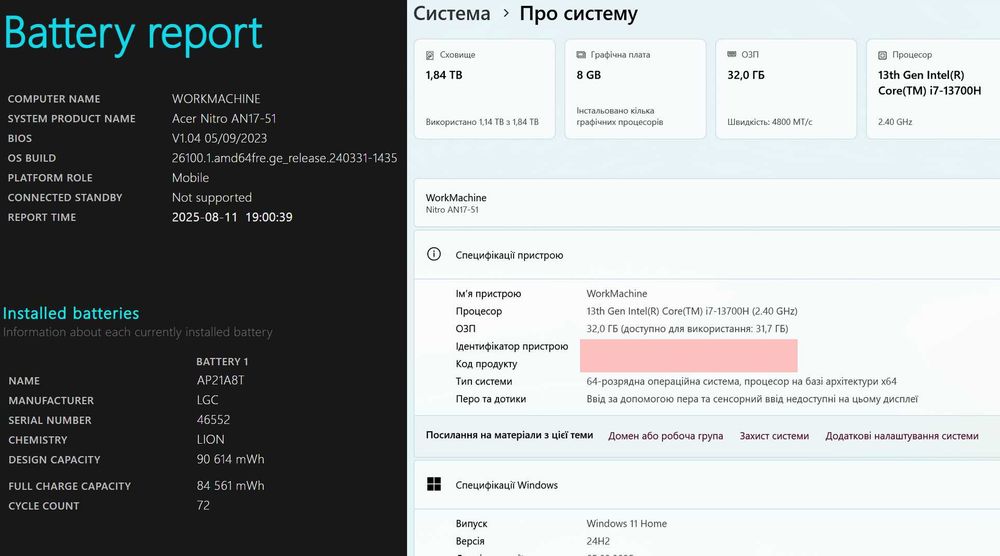
Task: Open the Сховище 1,84 ТВ card
Action: pyautogui.click(x=485, y=89)
